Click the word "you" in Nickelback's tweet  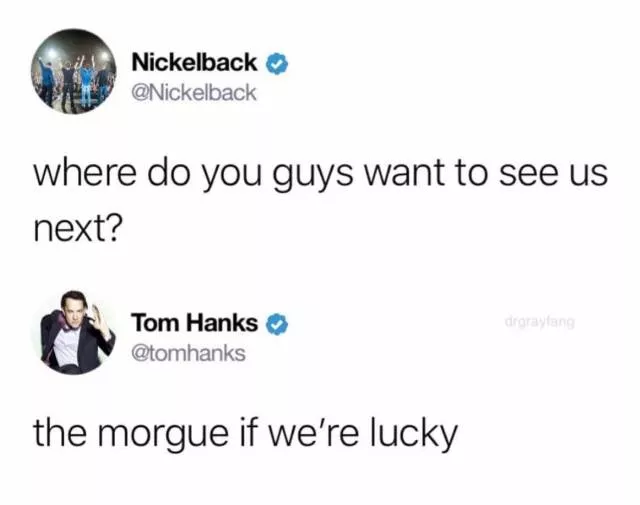[x=231, y=176]
